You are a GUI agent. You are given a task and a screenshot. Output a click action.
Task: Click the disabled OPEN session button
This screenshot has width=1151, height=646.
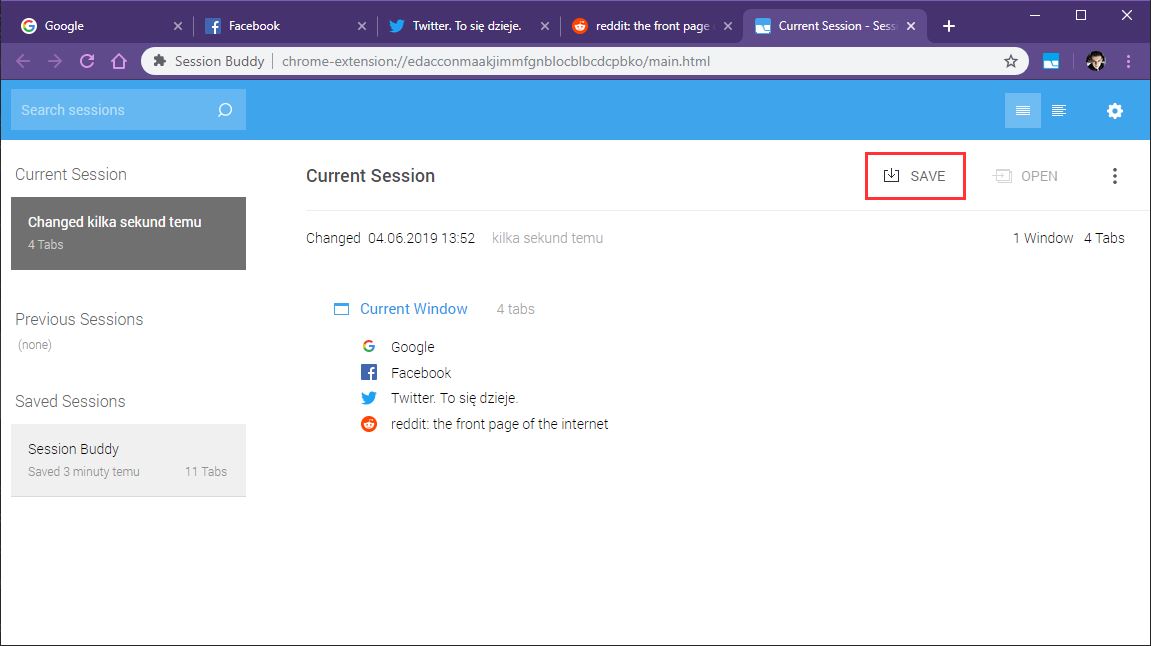pyautogui.click(x=1025, y=176)
